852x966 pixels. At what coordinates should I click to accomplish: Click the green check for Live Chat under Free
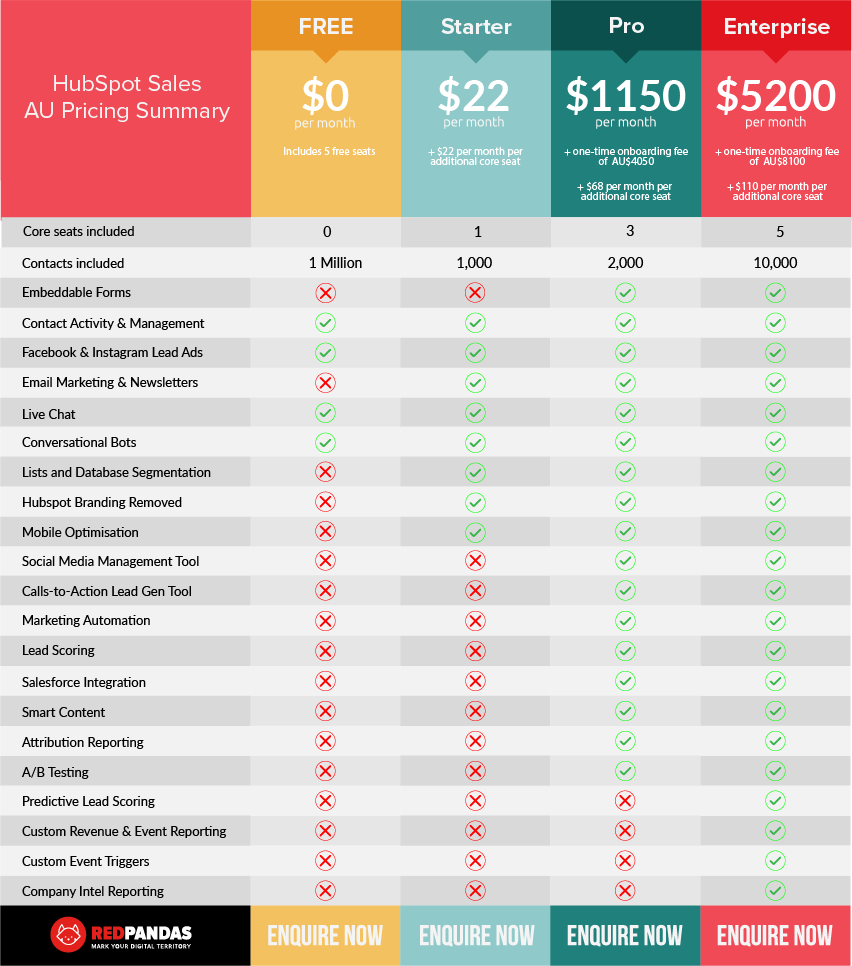(x=325, y=413)
